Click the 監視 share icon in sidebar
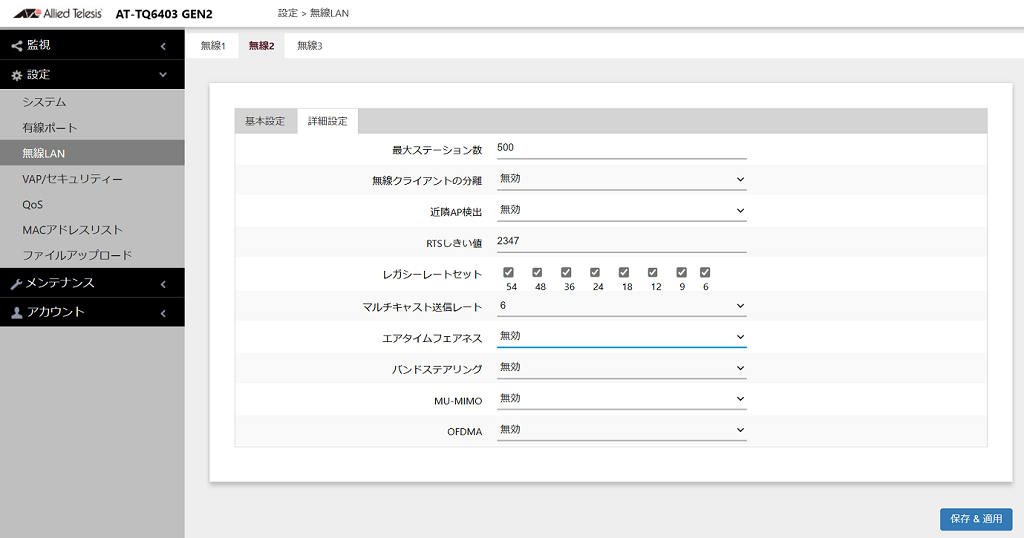1024x538 pixels. pyautogui.click(x=16, y=46)
